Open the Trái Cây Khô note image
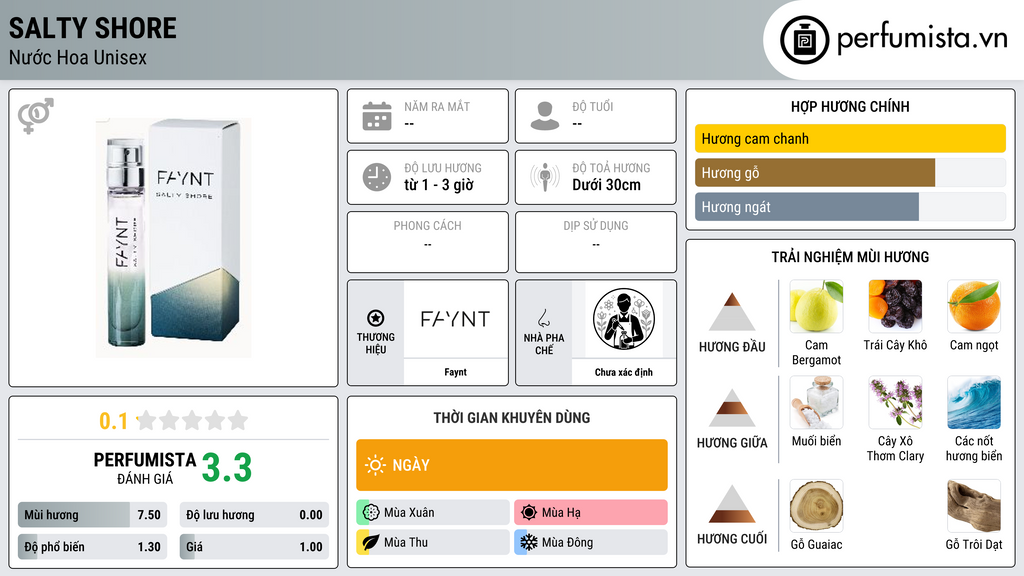The height and width of the screenshot is (576, 1024). click(x=895, y=306)
